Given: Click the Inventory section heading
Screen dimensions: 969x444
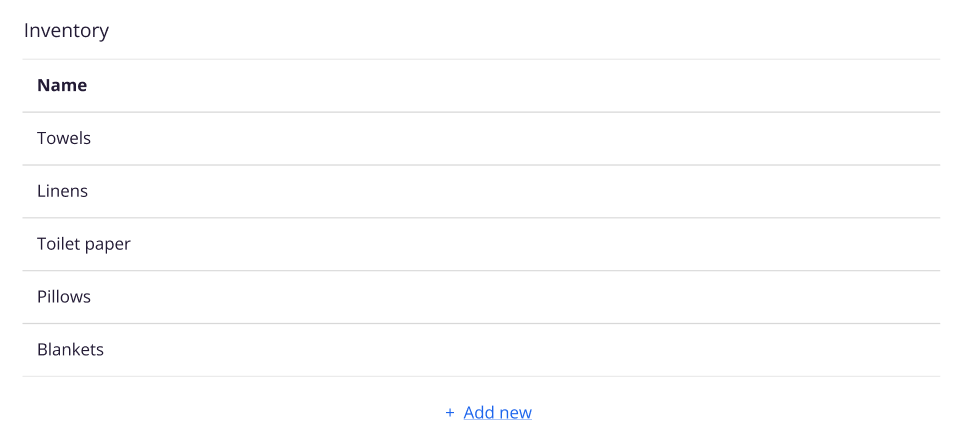Looking at the screenshot, I should [66, 30].
